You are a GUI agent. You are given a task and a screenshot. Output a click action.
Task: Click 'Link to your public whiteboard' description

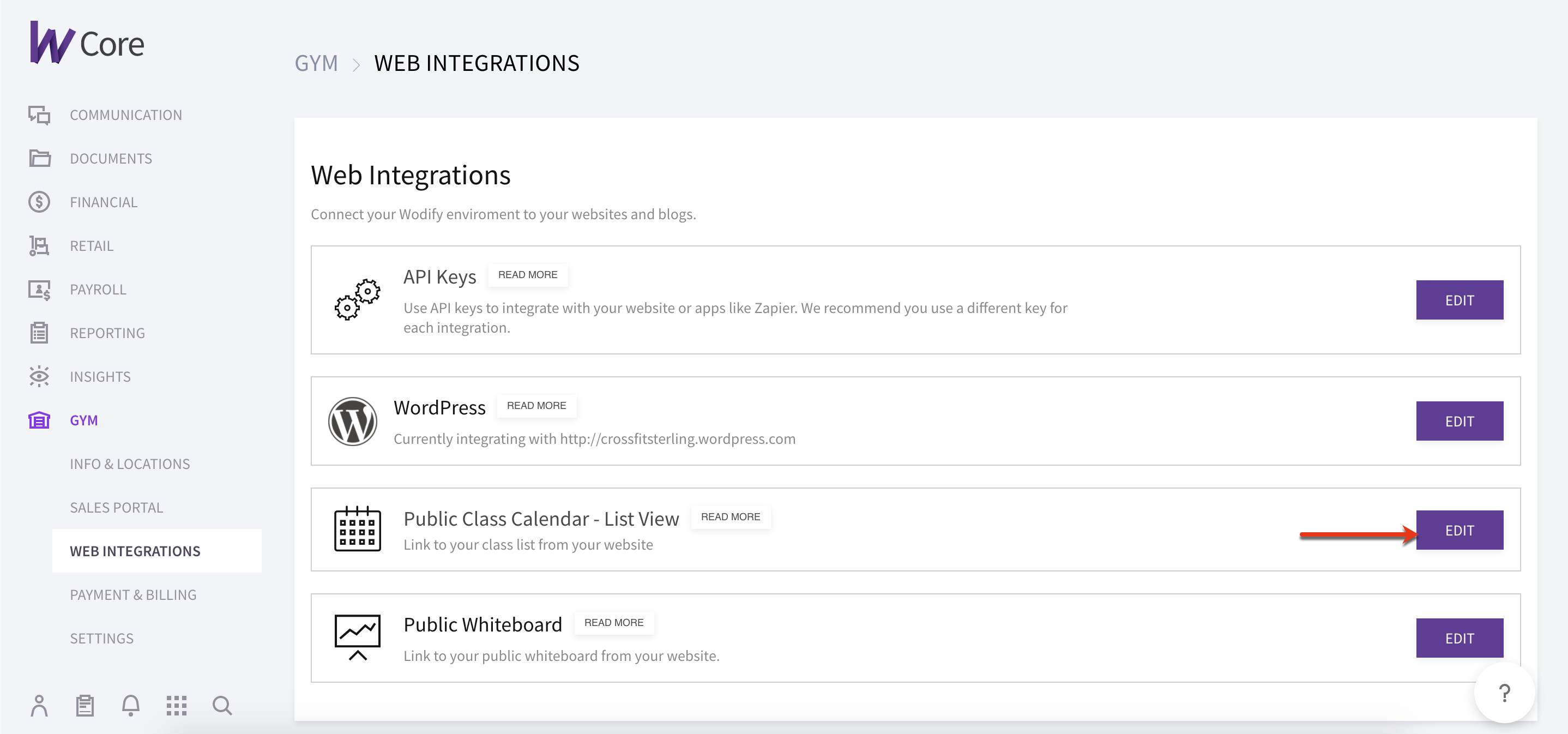point(561,656)
